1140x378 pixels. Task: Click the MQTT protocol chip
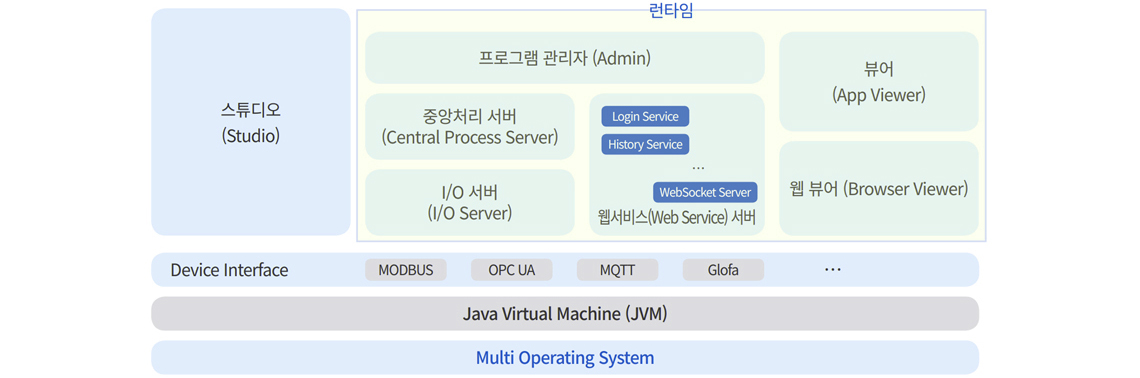pyautogui.click(x=617, y=270)
